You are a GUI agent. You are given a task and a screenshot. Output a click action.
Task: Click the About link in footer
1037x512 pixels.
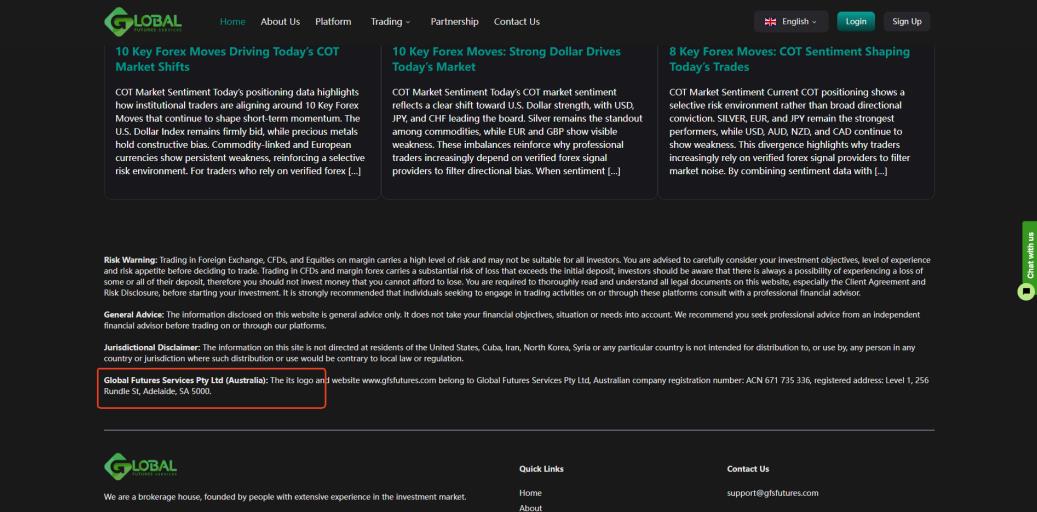pyautogui.click(x=531, y=507)
